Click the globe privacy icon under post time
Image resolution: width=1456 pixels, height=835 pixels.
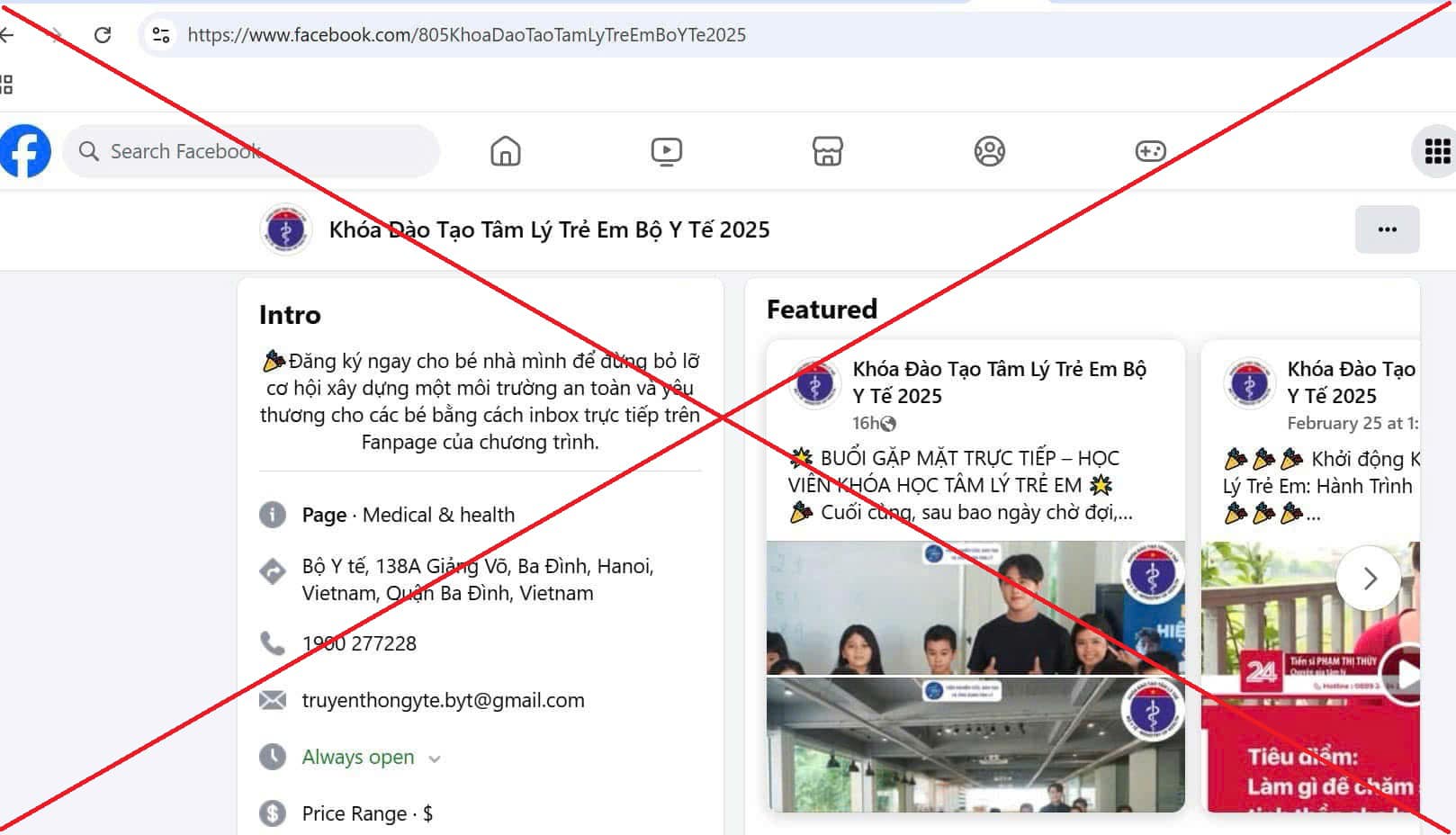[889, 423]
